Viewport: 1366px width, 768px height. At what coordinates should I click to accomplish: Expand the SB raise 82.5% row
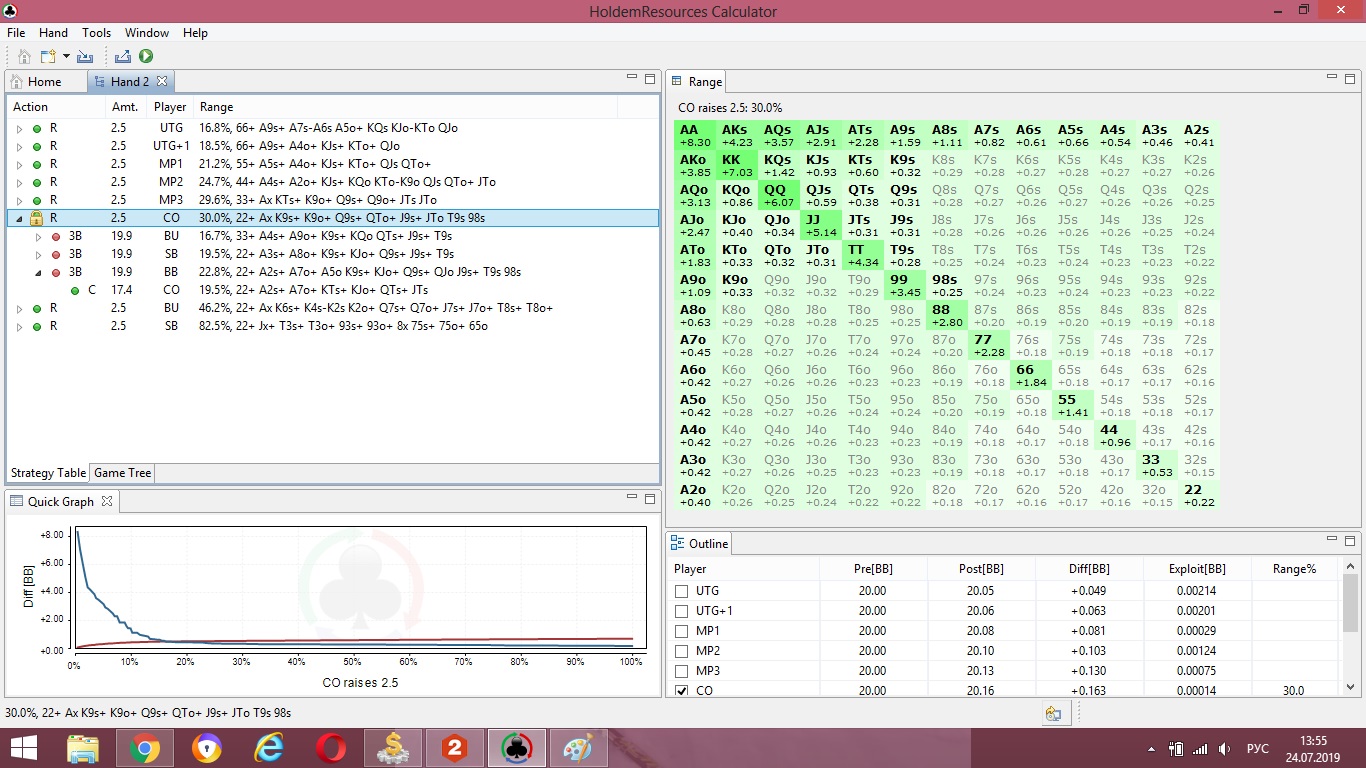click(x=19, y=326)
